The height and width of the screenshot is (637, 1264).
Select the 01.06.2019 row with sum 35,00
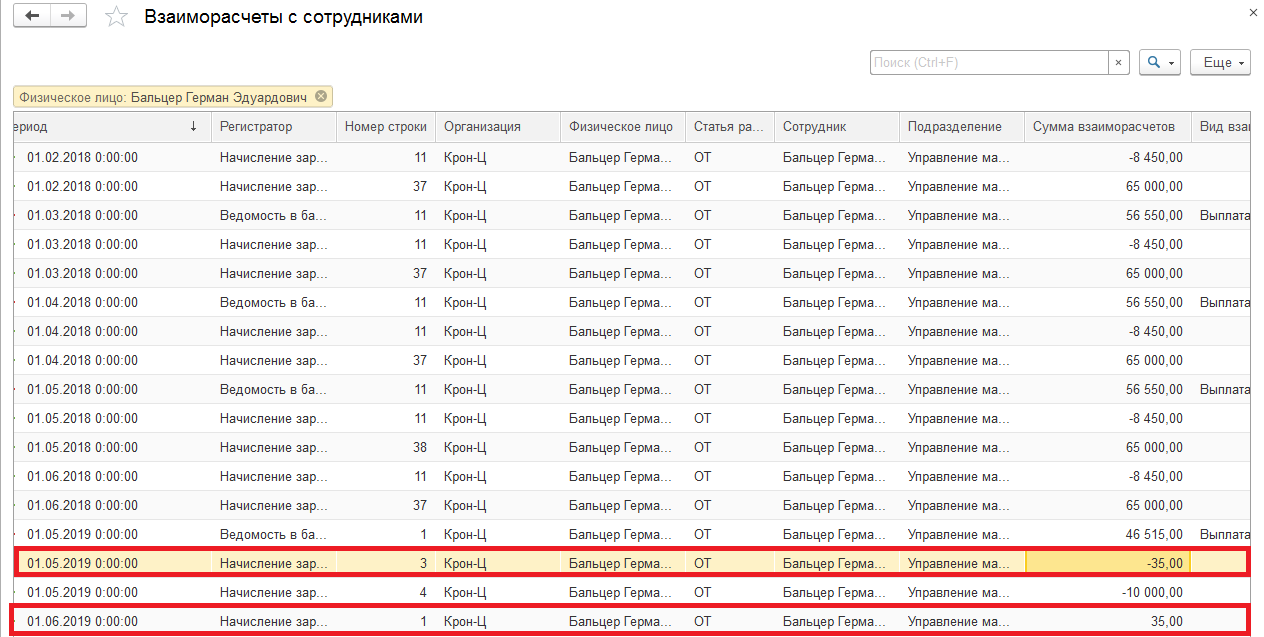click(x=631, y=621)
